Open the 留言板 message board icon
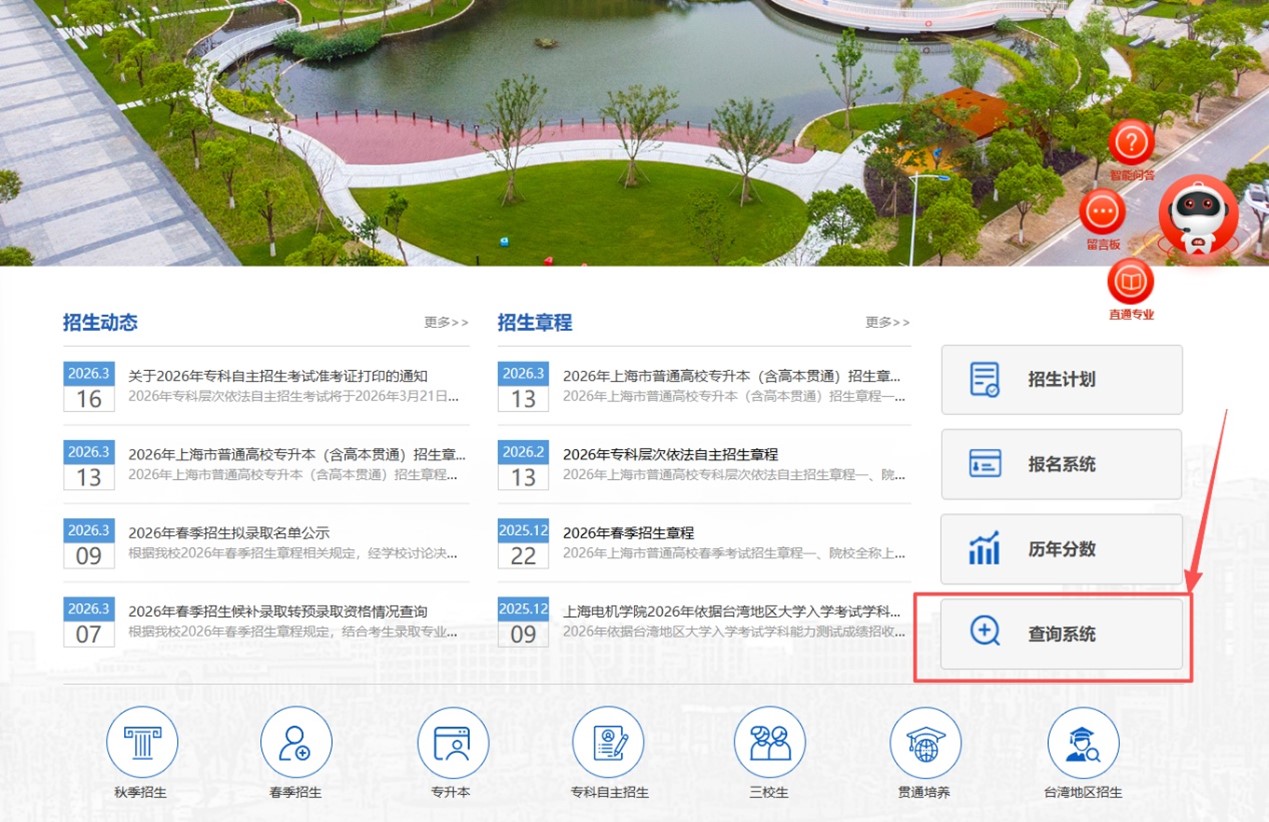The height and width of the screenshot is (822, 1269). tap(1102, 212)
